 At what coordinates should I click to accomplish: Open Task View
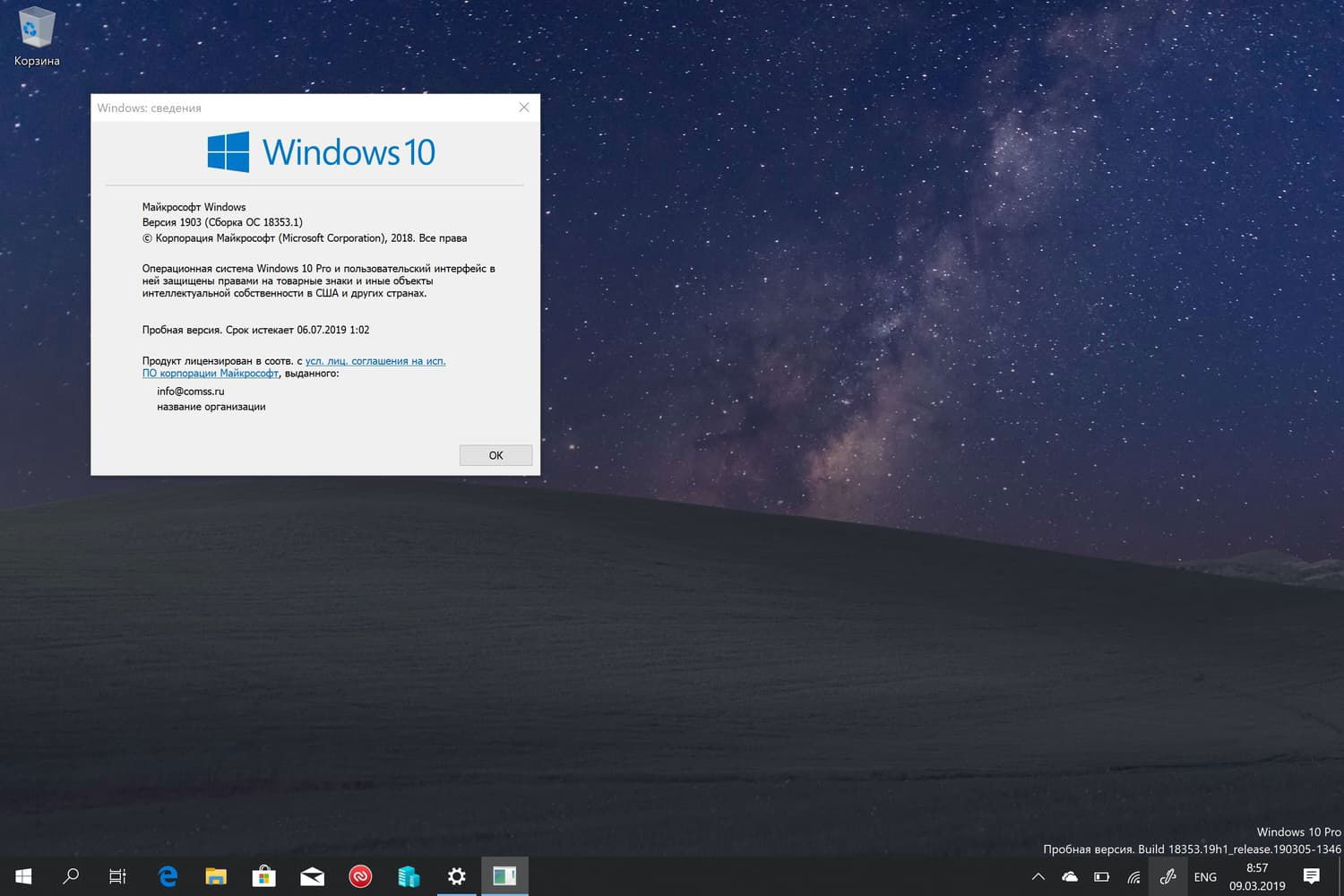(x=117, y=876)
